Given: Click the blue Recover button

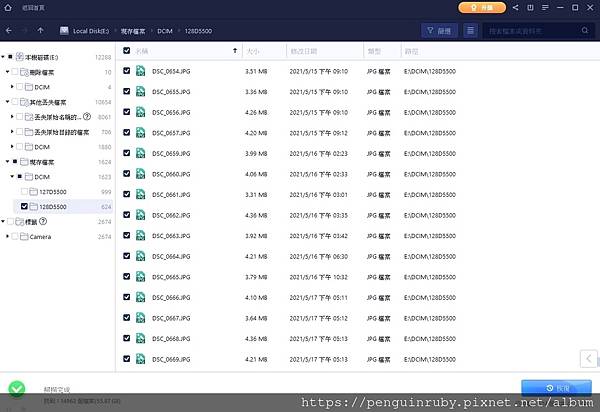Looking at the screenshot, I should coord(556,388).
